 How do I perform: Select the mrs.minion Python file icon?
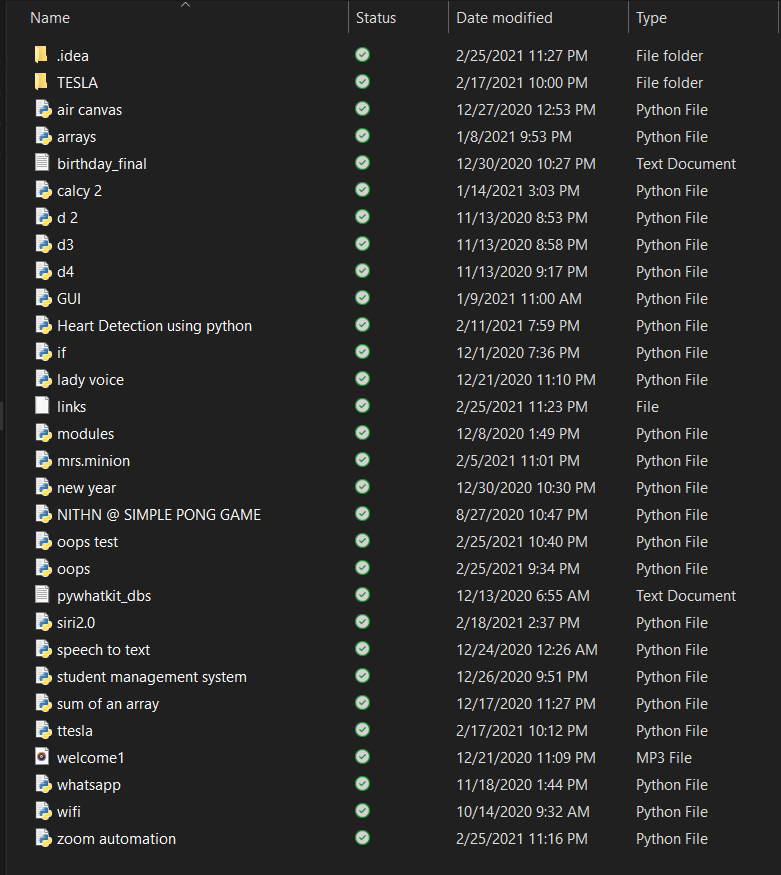pos(44,460)
